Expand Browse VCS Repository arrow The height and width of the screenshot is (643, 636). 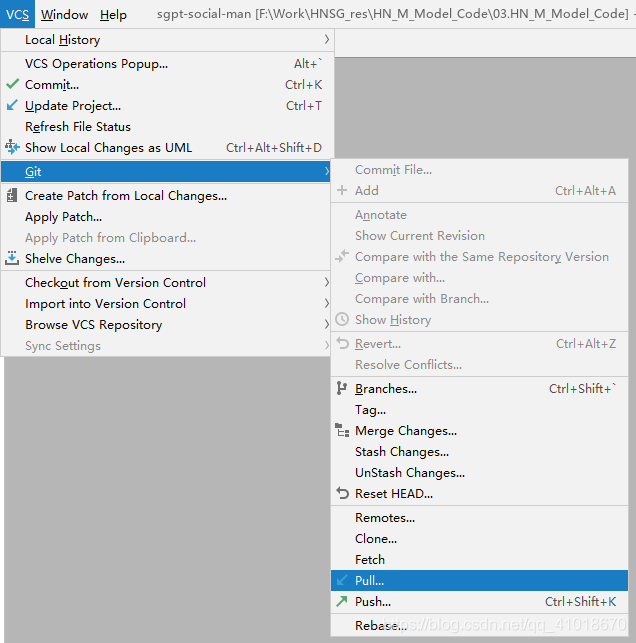pos(326,324)
